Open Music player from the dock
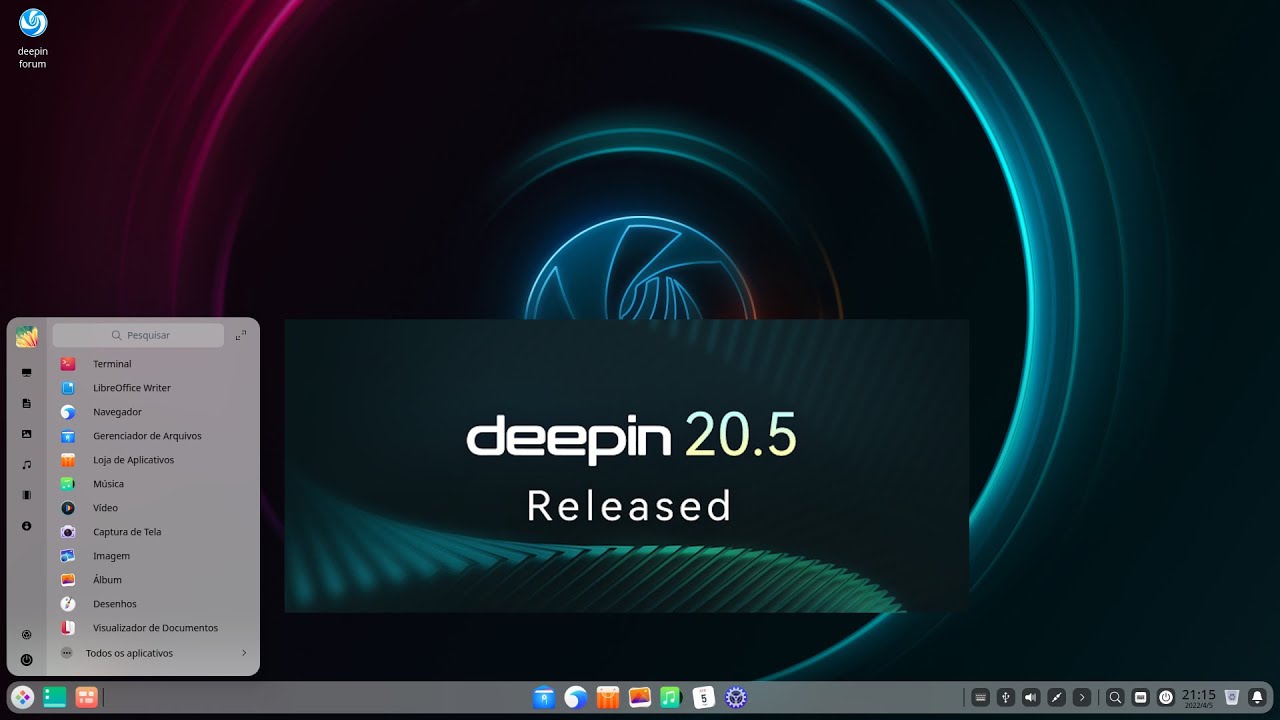Viewport: 1280px width, 720px height. [672, 697]
